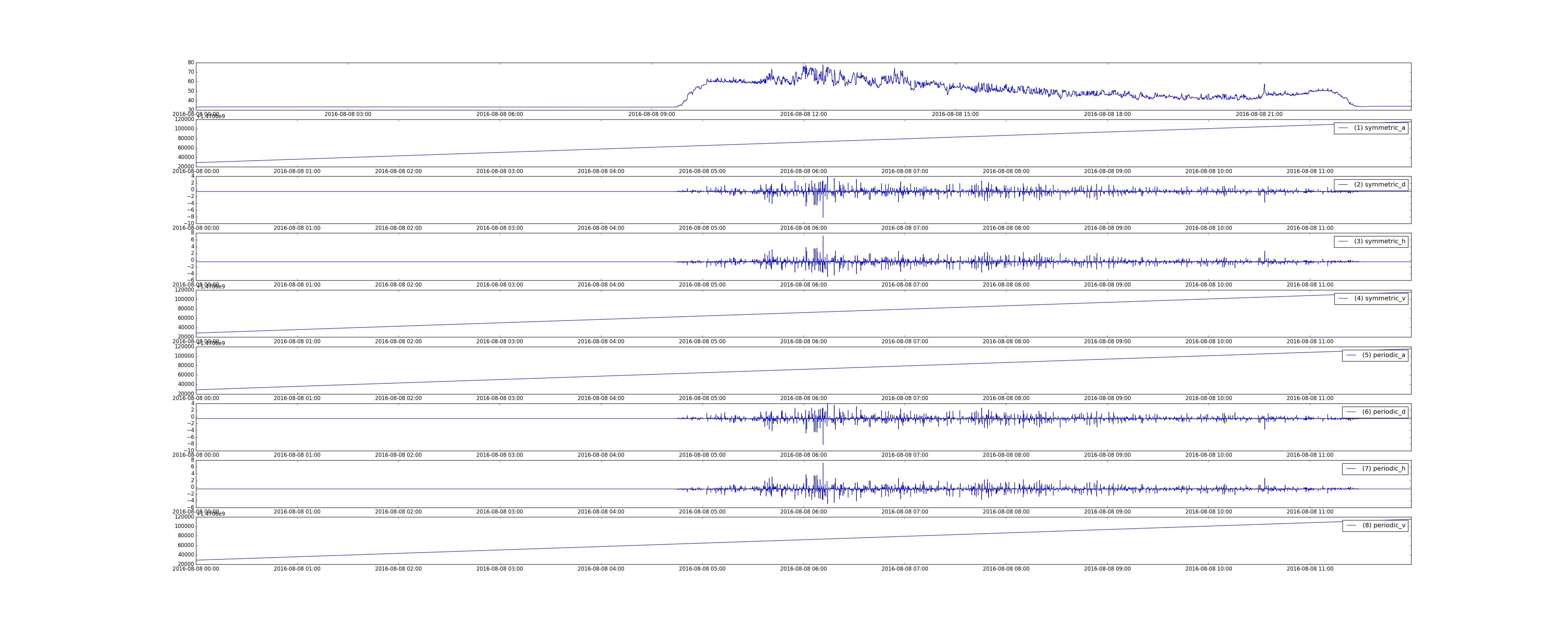Click the (7) periodic_h legend label
This screenshot has height=627, width=1568.
tap(1384, 469)
